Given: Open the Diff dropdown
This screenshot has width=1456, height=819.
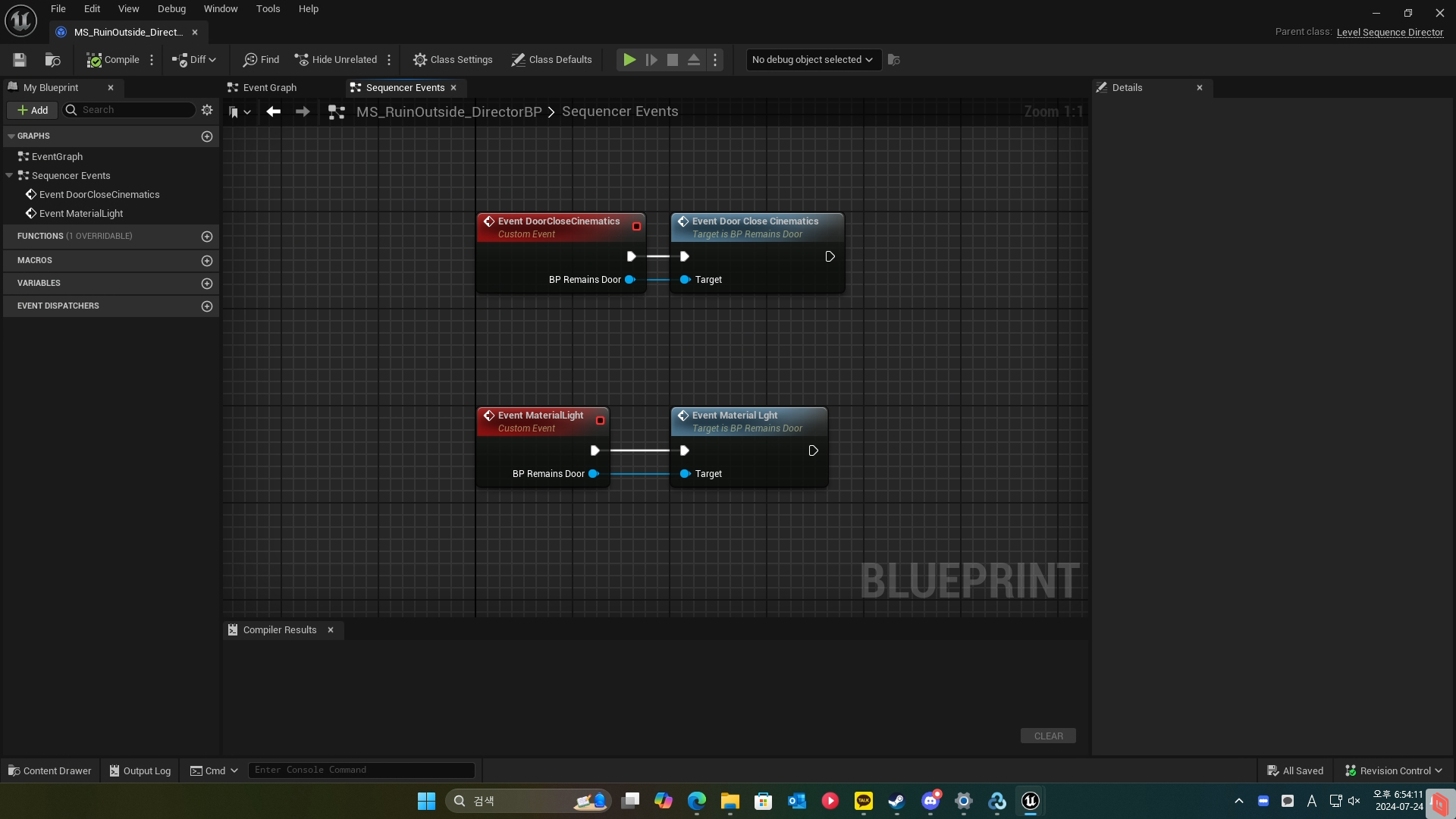Looking at the screenshot, I should (x=194, y=60).
